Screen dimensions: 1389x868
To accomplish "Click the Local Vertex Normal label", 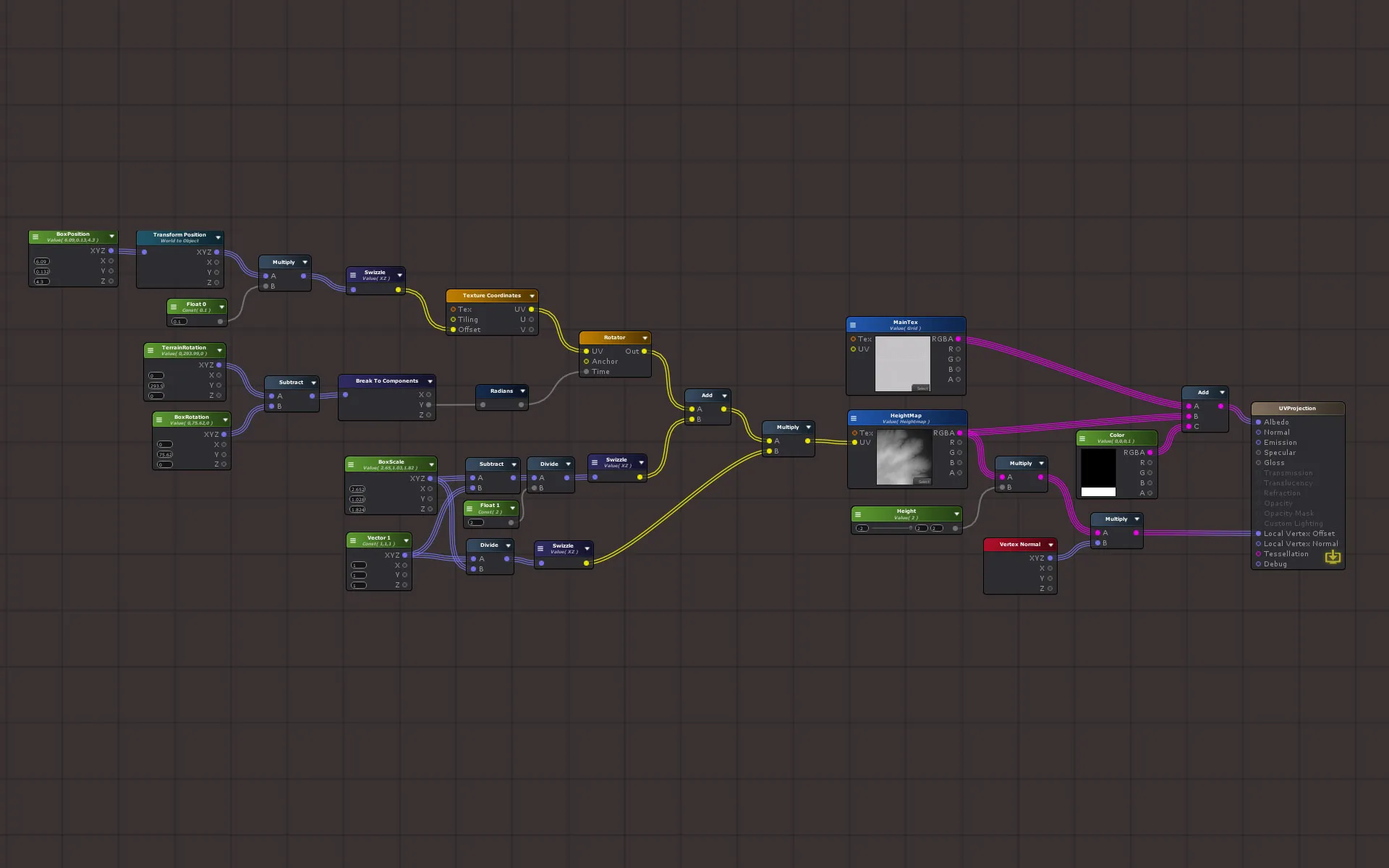I will pos(1301,543).
